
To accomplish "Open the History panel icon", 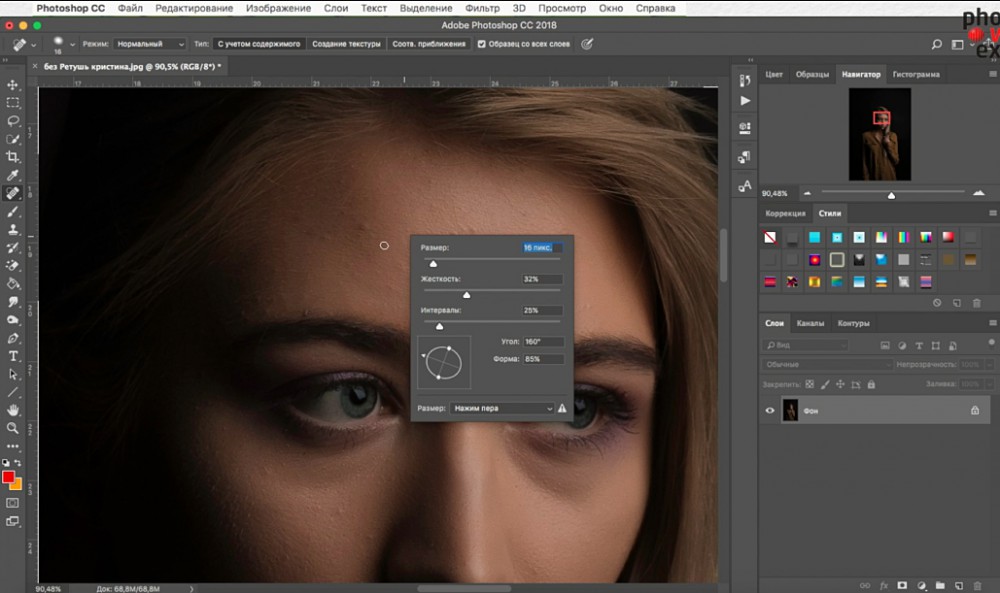I will tap(745, 81).
